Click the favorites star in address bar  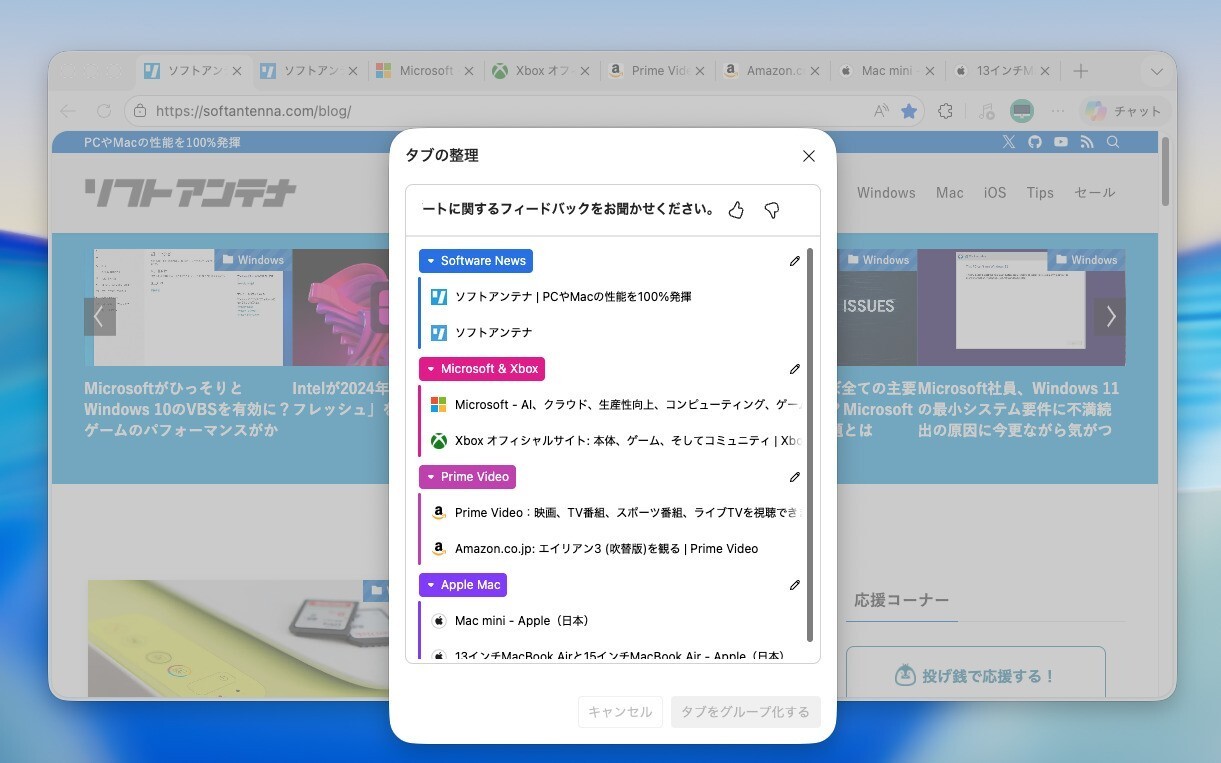pyautogui.click(x=909, y=111)
